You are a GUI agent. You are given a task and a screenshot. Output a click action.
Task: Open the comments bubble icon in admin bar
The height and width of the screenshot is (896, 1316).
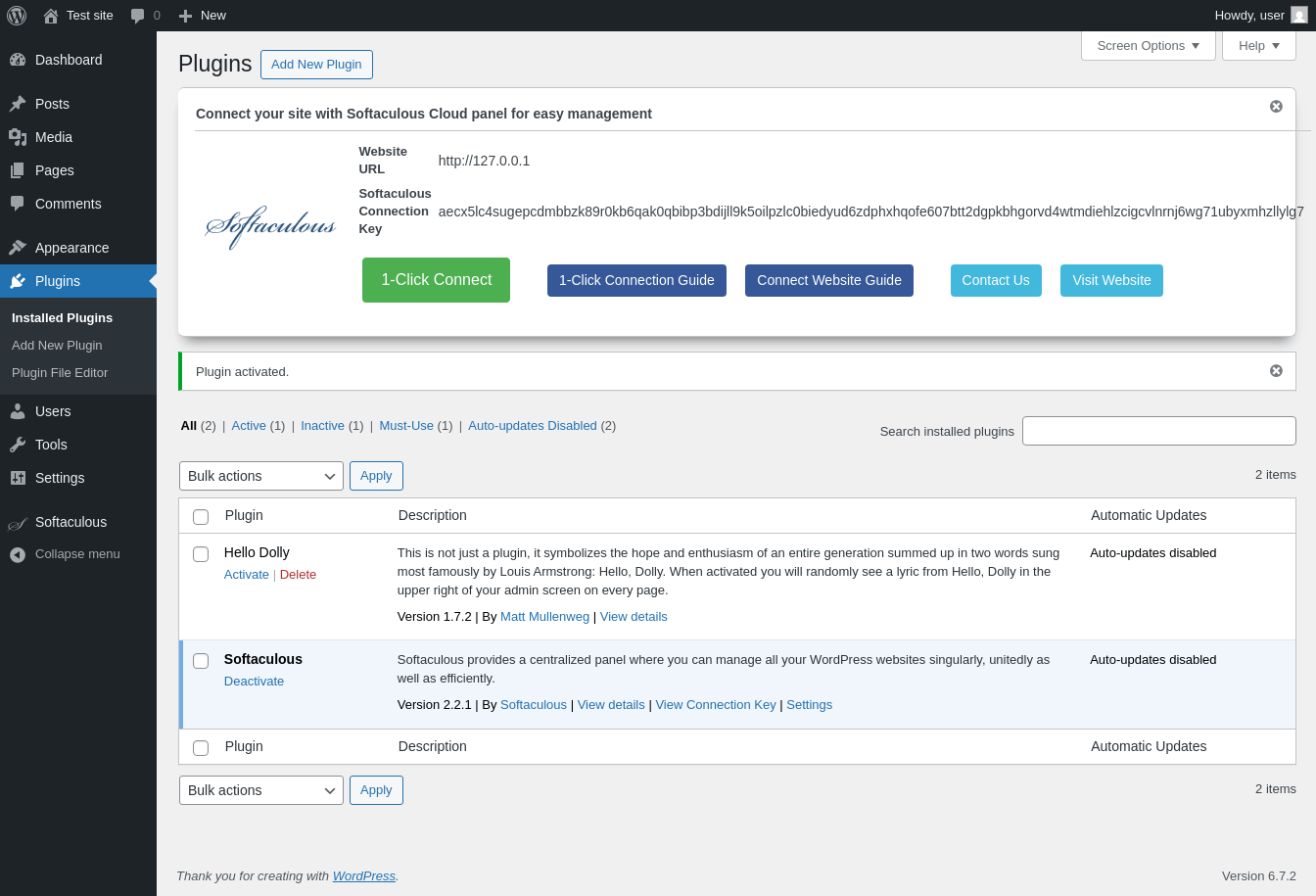click(138, 16)
